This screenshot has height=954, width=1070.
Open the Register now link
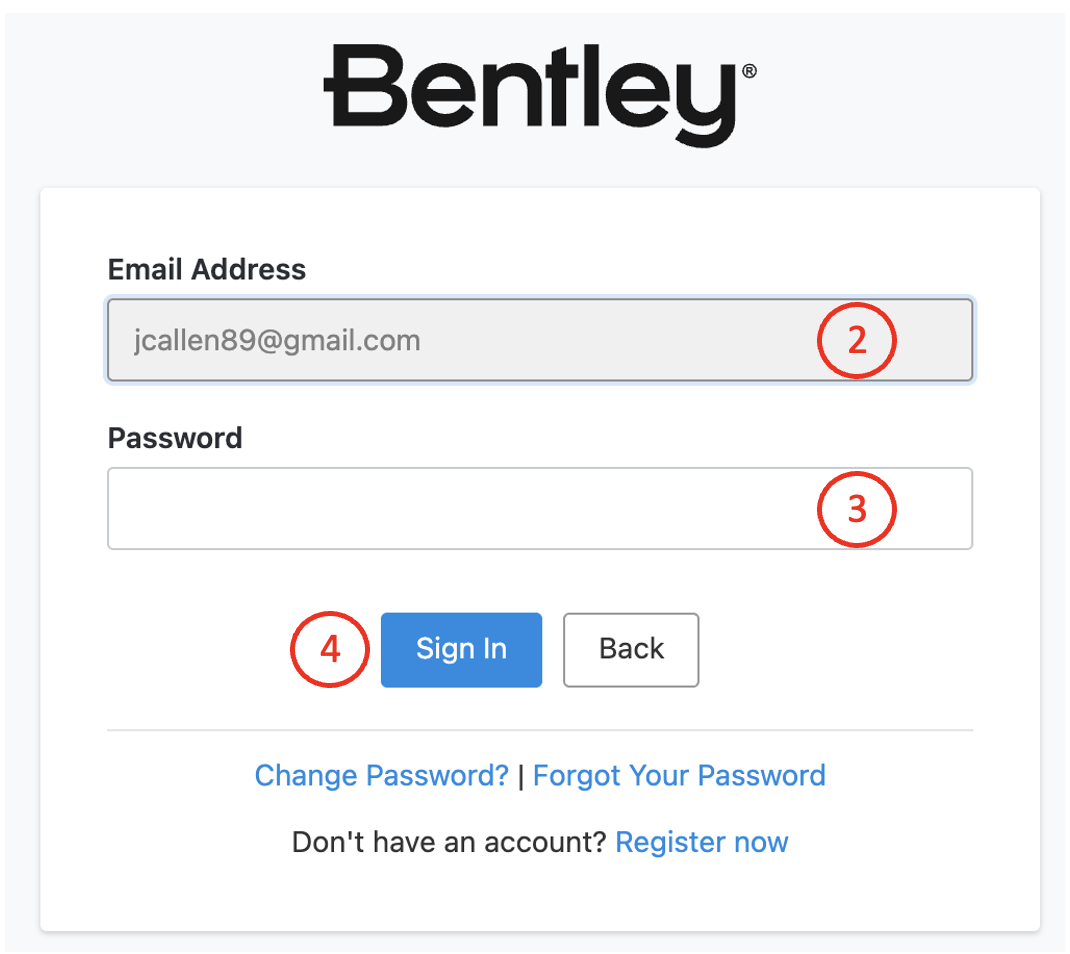coord(702,842)
